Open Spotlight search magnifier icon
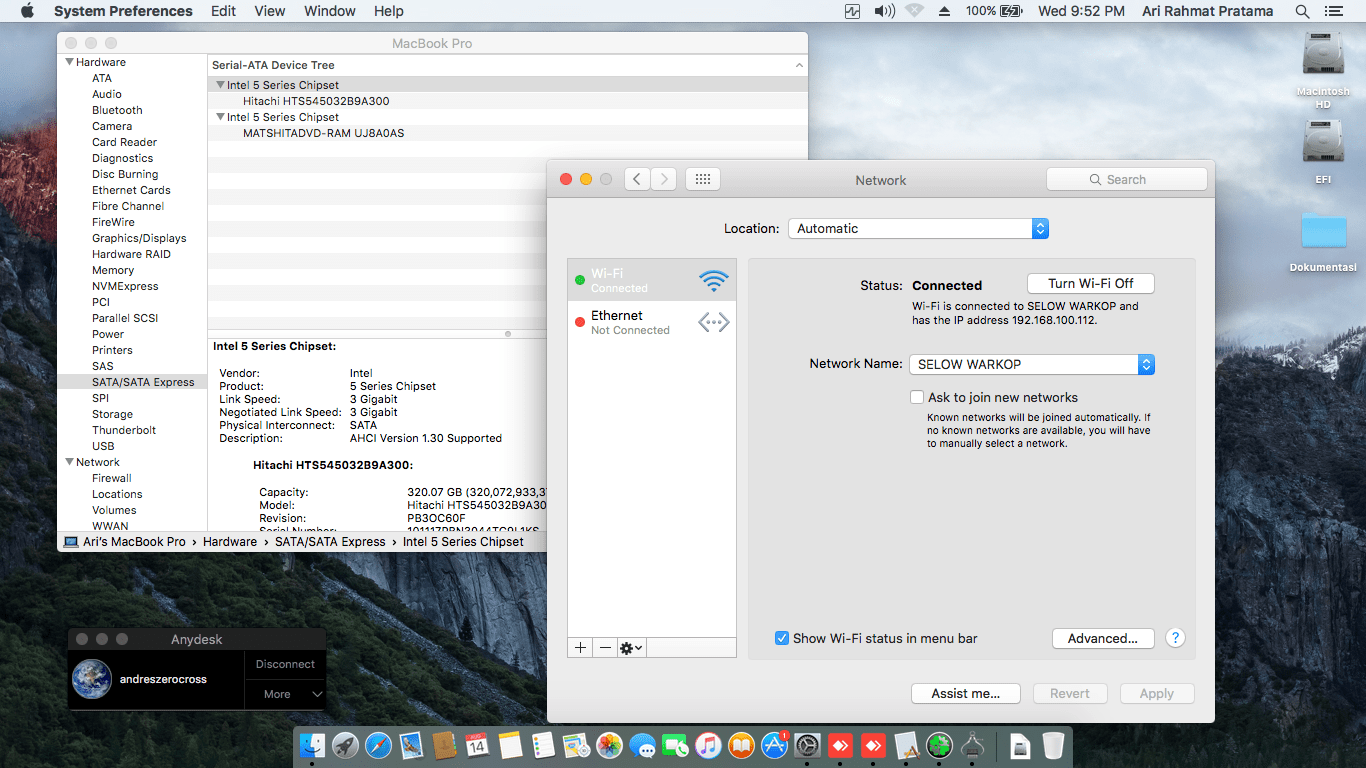Screen dimensions: 1366x768 [1302, 11]
